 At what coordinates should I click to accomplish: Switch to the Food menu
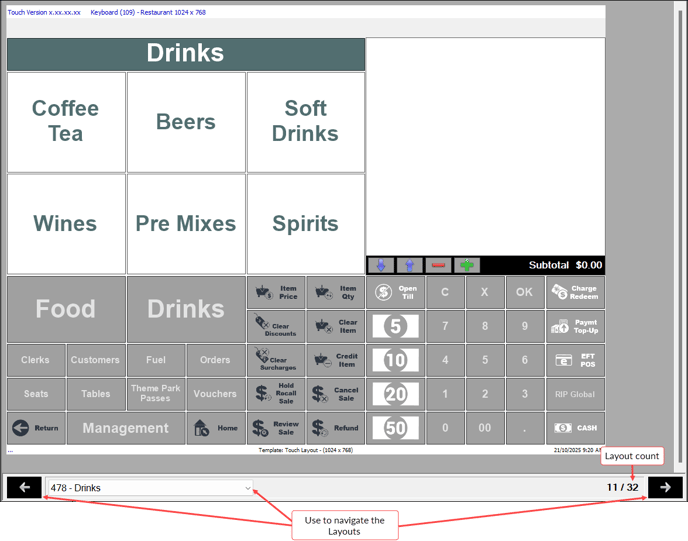(66, 309)
